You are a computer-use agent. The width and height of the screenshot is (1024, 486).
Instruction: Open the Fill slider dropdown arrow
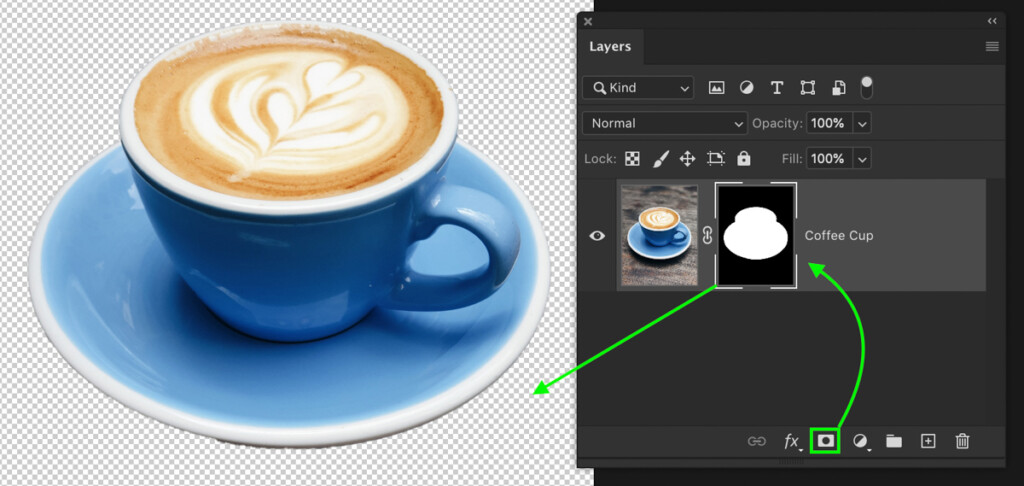point(862,159)
